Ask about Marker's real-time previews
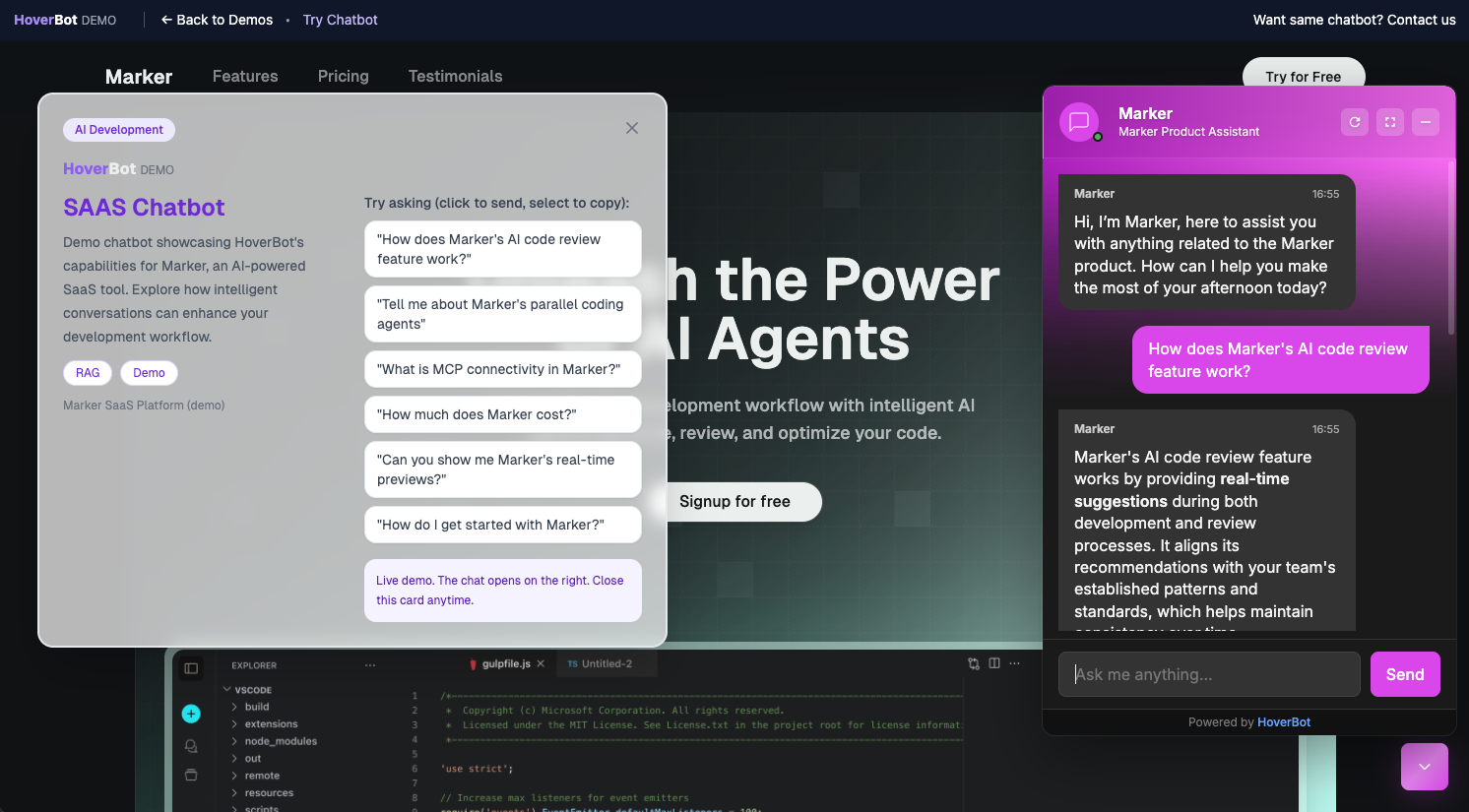The image size is (1469, 812). coord(503,469)
